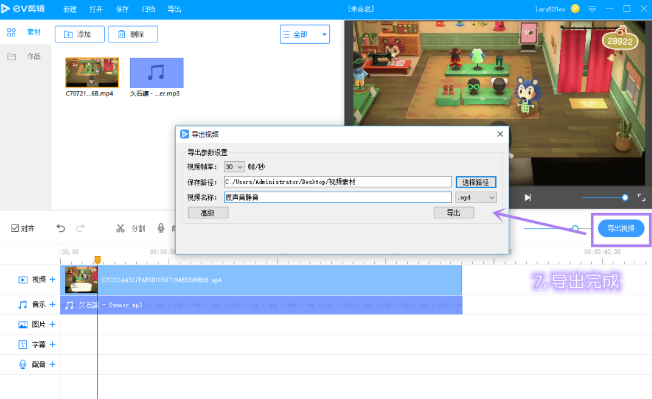The height and width of the screenshot is (399, 652).
Task: Click the next frame playback button
Action: [528, 197]
